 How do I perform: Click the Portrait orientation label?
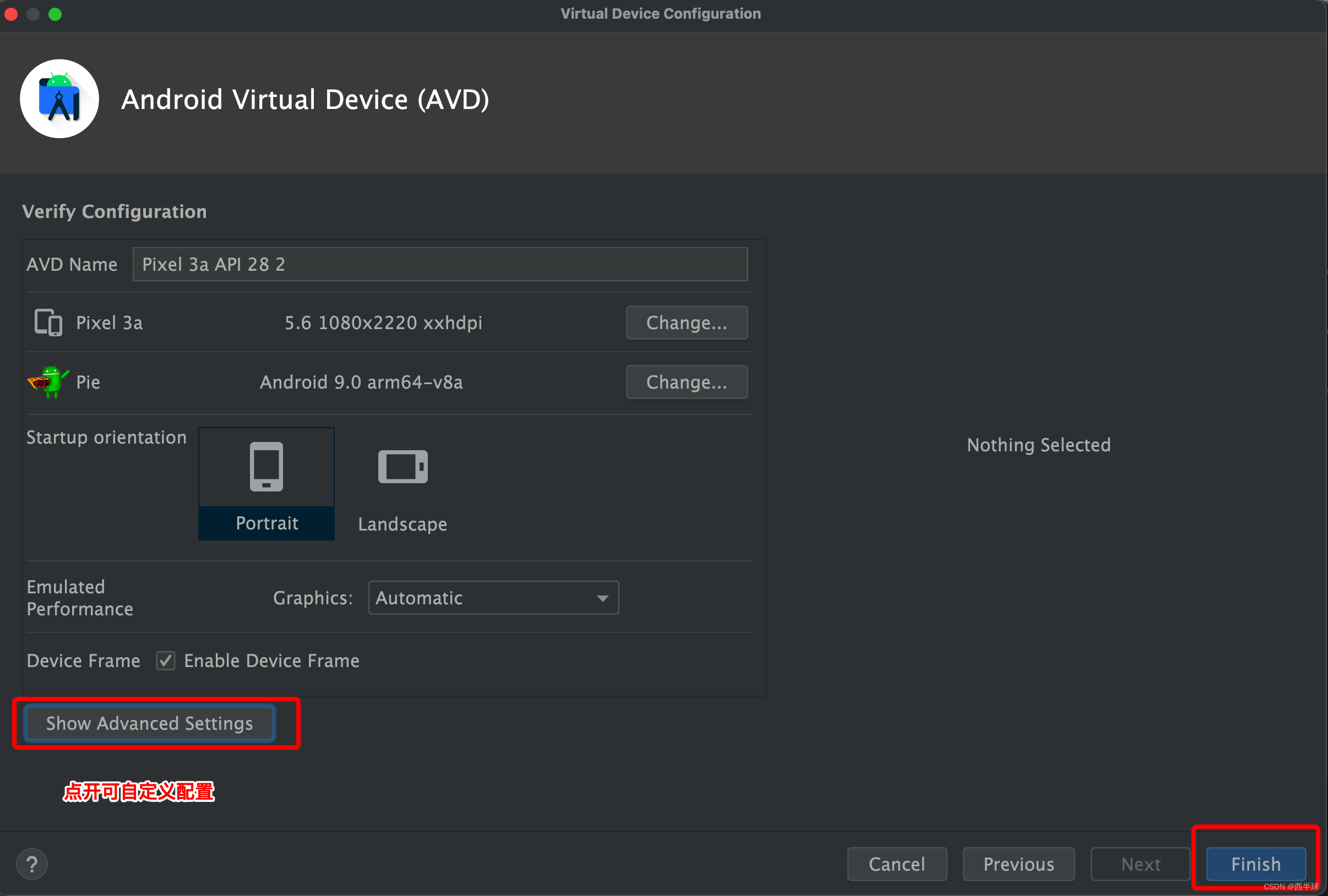[x=266, y=523]
